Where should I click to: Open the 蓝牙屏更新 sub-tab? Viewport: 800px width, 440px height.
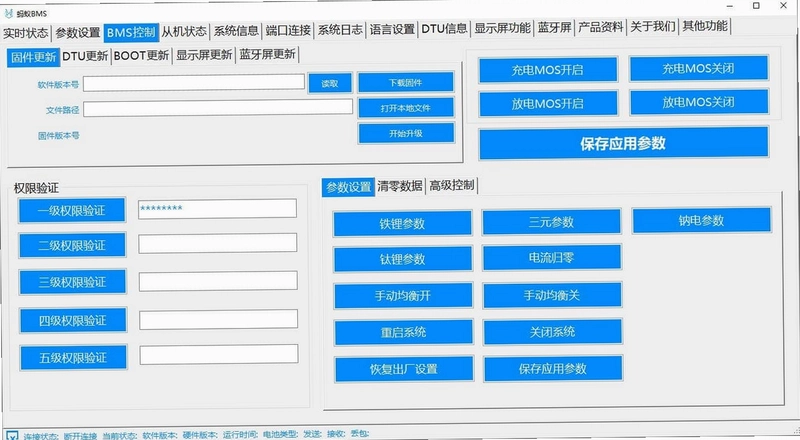click(267, 54)
